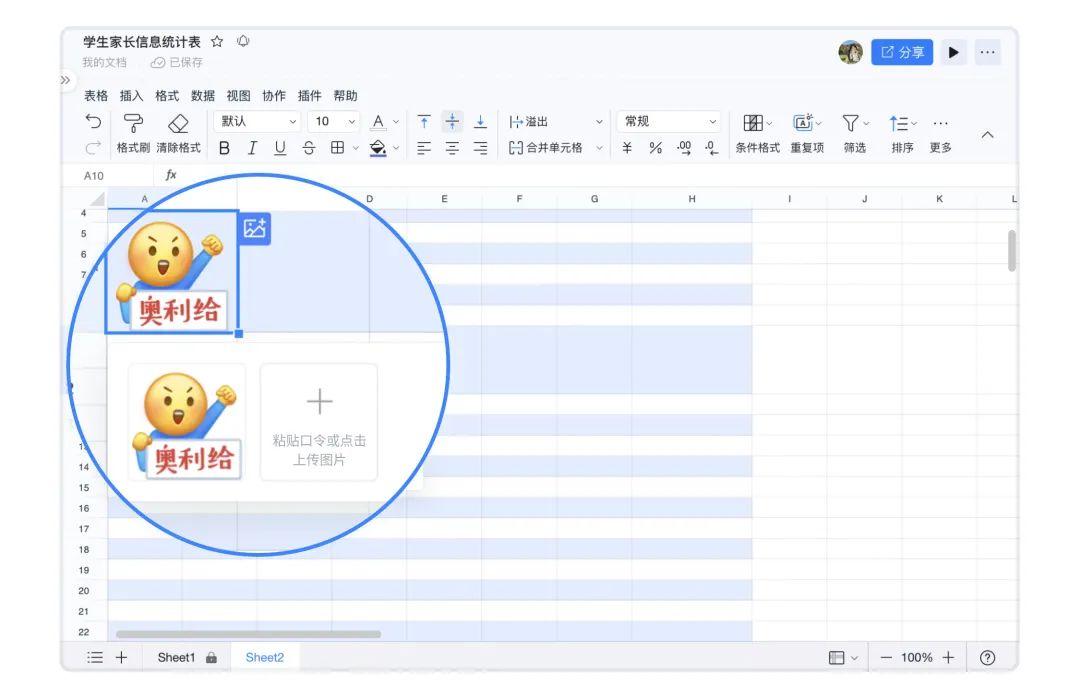Click the cell reference box A10
The image size is (1080, 697).
pos(94,176)
